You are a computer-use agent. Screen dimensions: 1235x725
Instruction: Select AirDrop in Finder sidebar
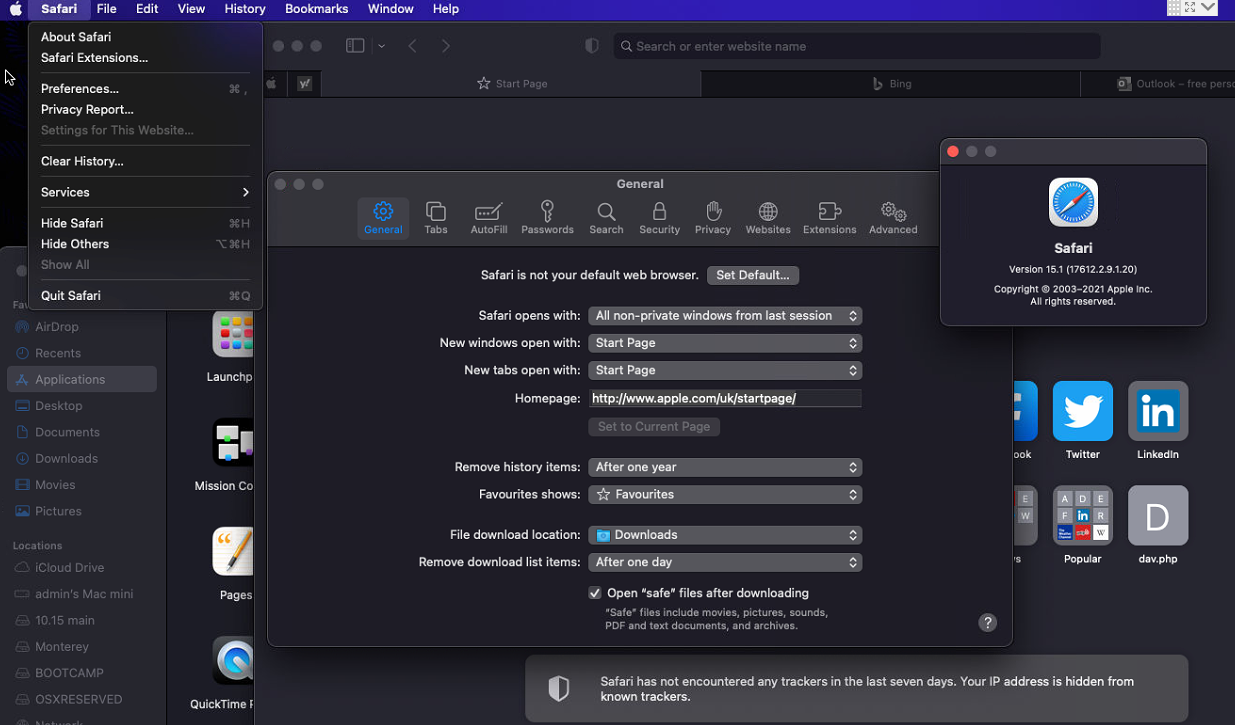click(82, 327)
